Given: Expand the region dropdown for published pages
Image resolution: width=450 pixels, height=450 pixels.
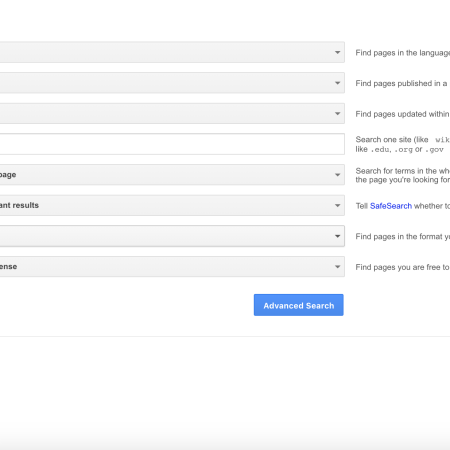Looking at the screenshot, I should (172, 83).
